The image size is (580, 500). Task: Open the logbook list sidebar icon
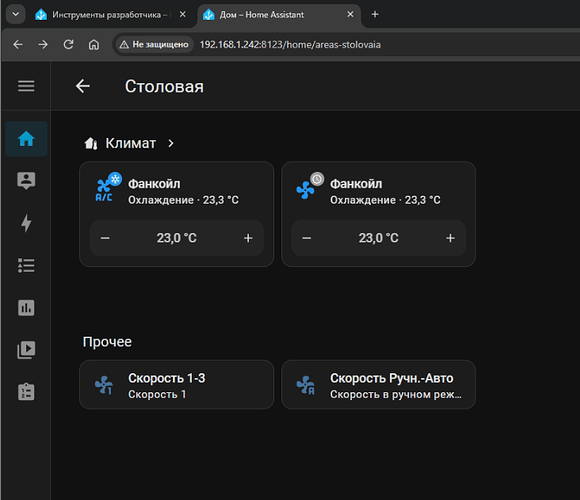pos(26,266)
